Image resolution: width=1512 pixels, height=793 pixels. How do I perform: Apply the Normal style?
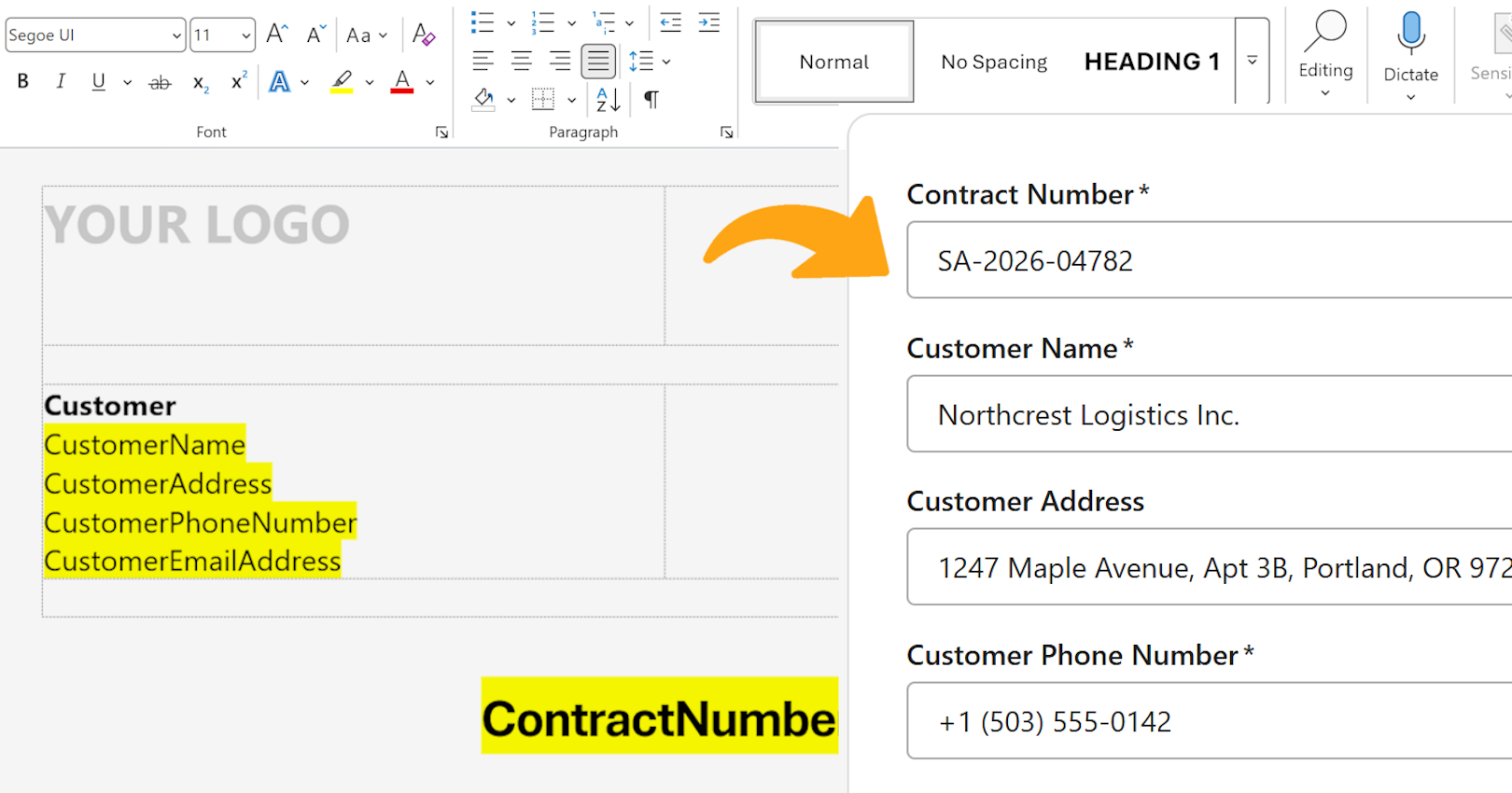click(834, 62)
